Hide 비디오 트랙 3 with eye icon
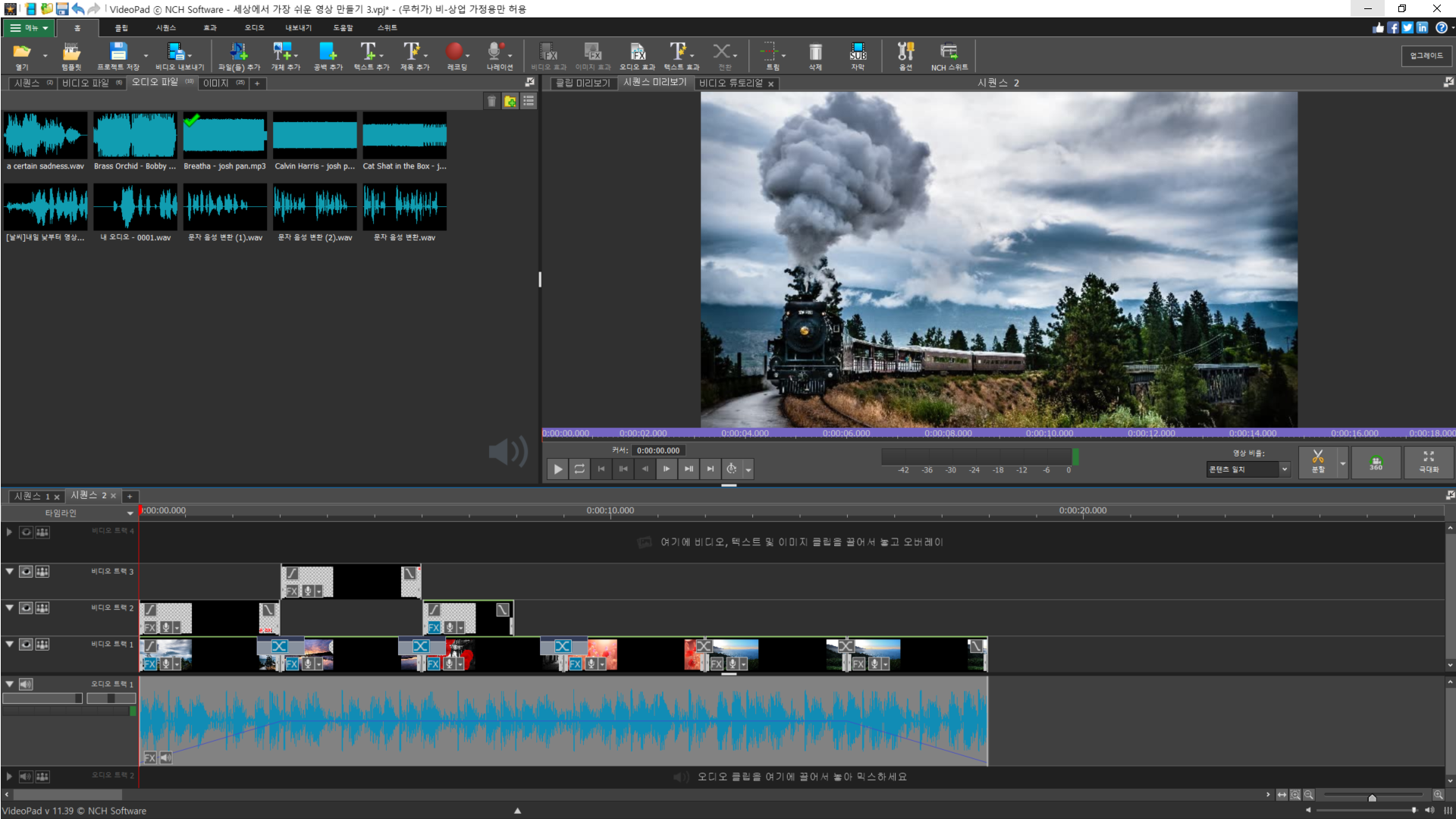The width and height of the screenshot is (1456, 819). (x=26, y=571)
